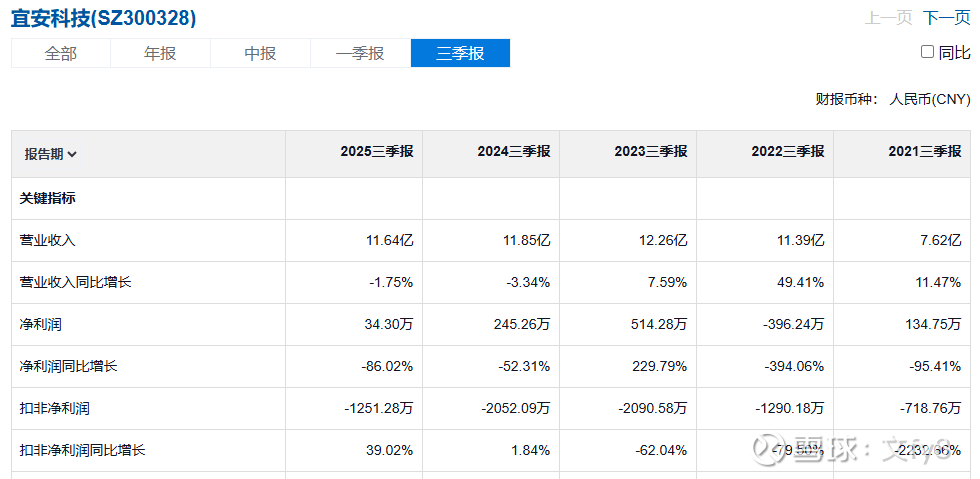Select the 2024三季报 column header
Image resolution: width=980 pixels, height=479 pixels.
[x=513, y=152]
